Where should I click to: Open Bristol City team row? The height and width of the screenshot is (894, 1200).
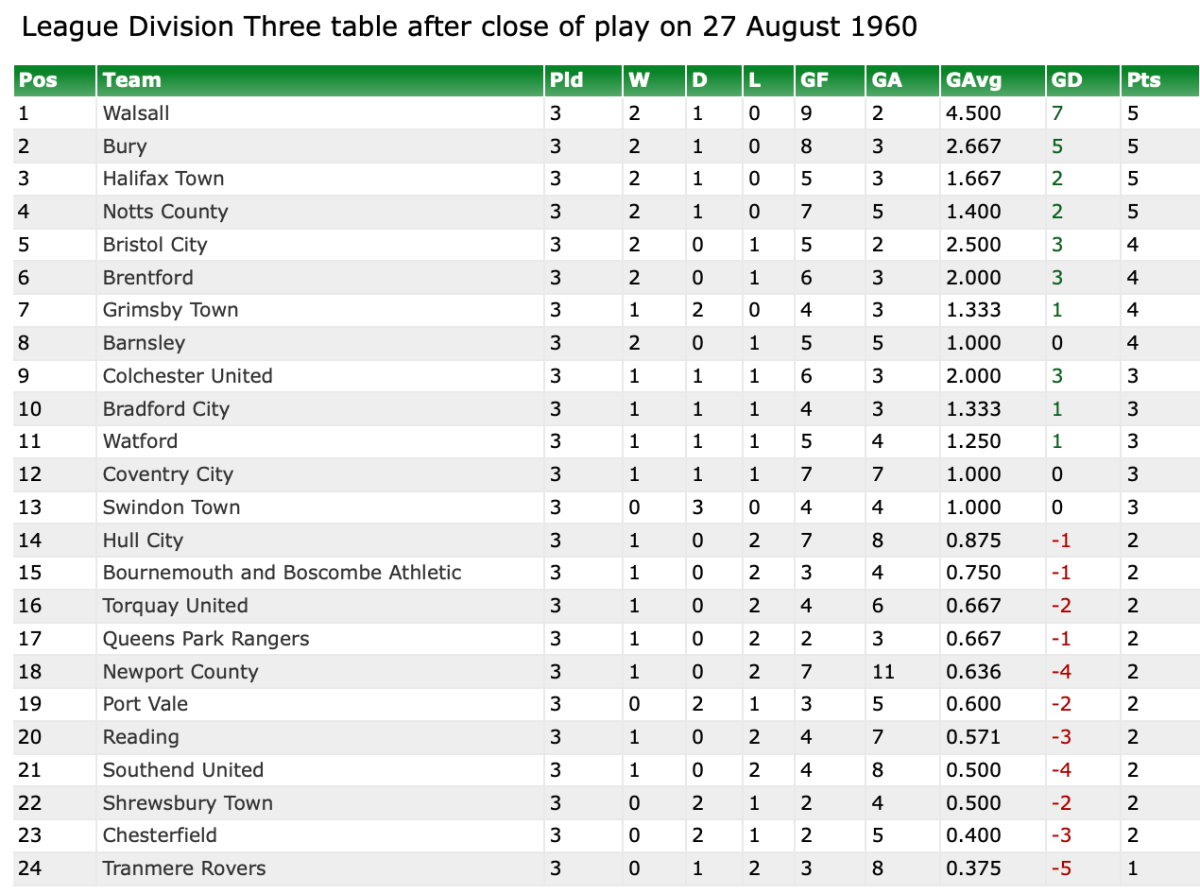tap(154, 245)
